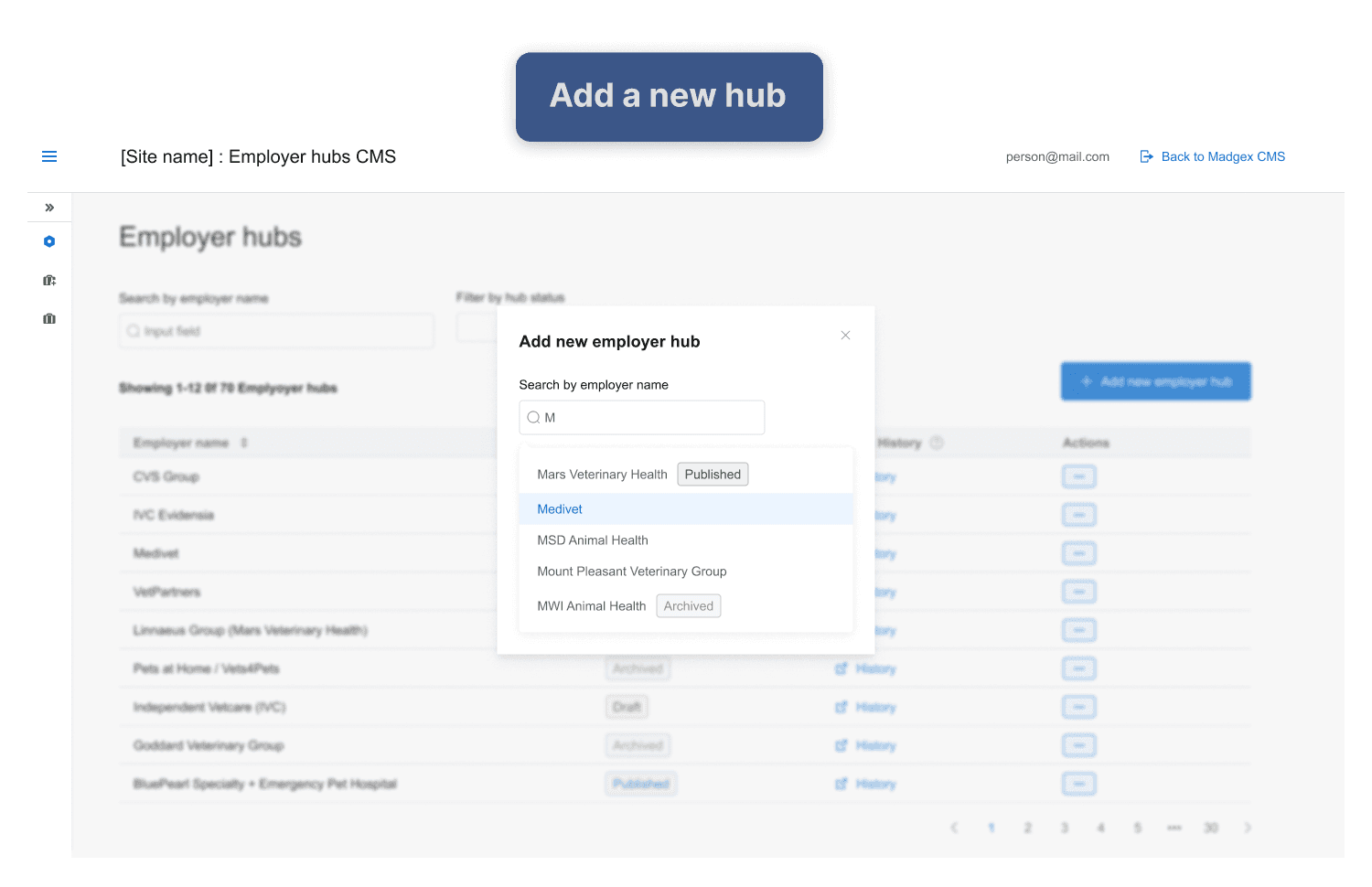Click the blue Add new employer hub button

[1156, 381]
